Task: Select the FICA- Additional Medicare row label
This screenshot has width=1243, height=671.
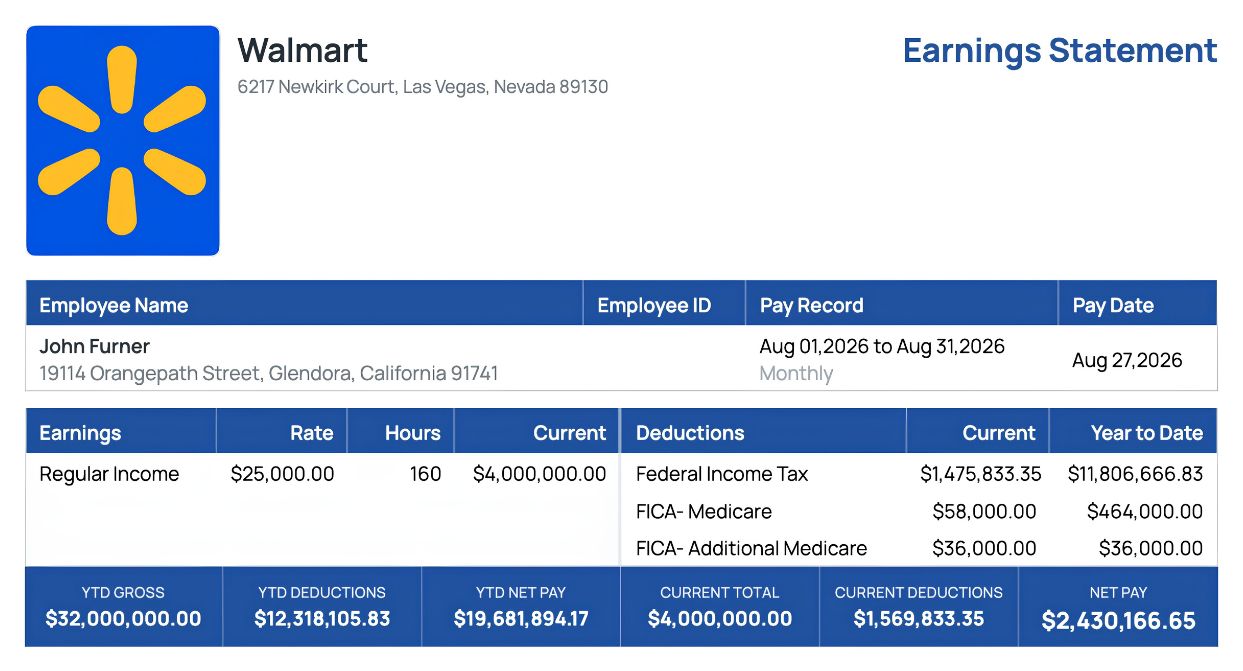Action: (752, 548)
